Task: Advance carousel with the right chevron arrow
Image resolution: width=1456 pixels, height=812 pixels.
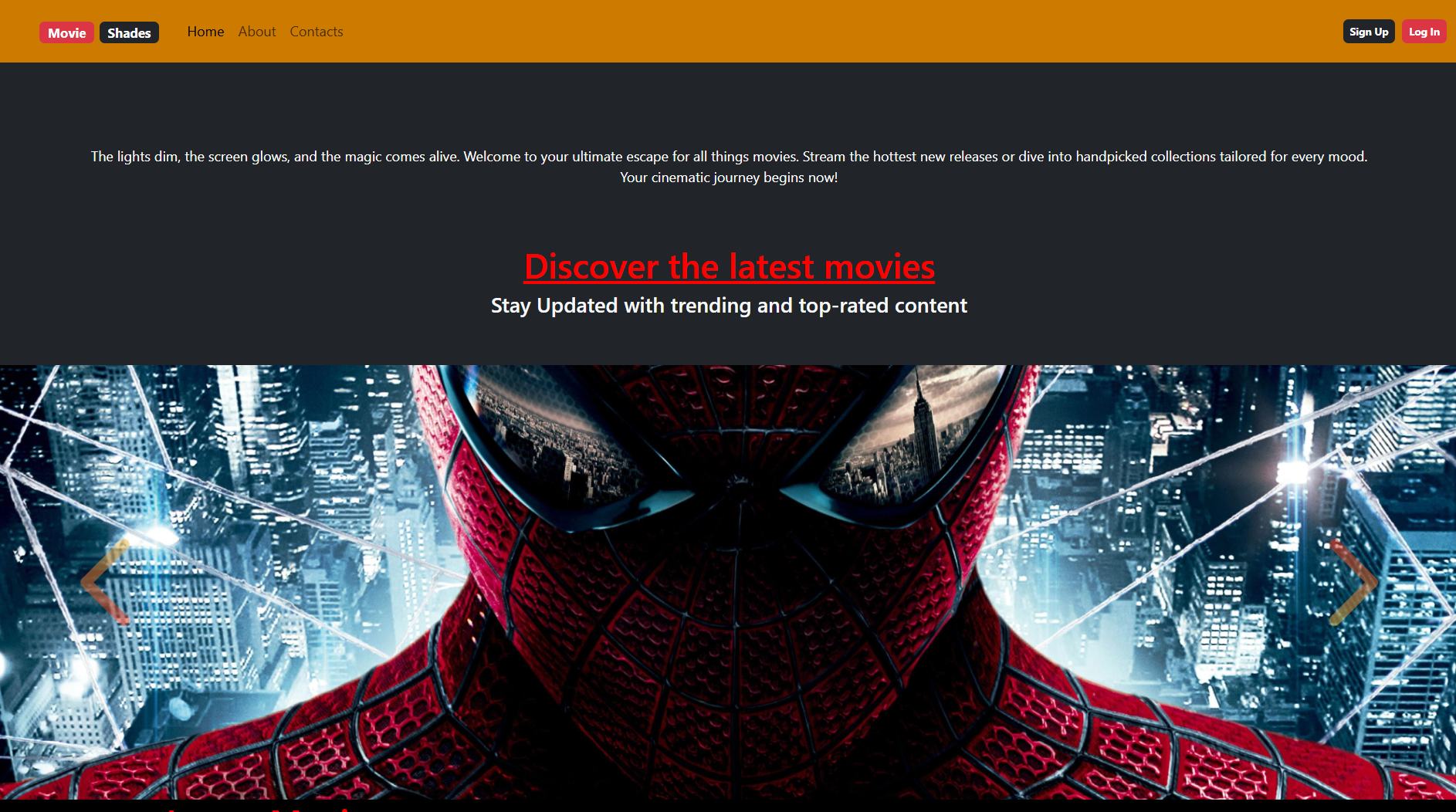Action: click(1353, 582)
